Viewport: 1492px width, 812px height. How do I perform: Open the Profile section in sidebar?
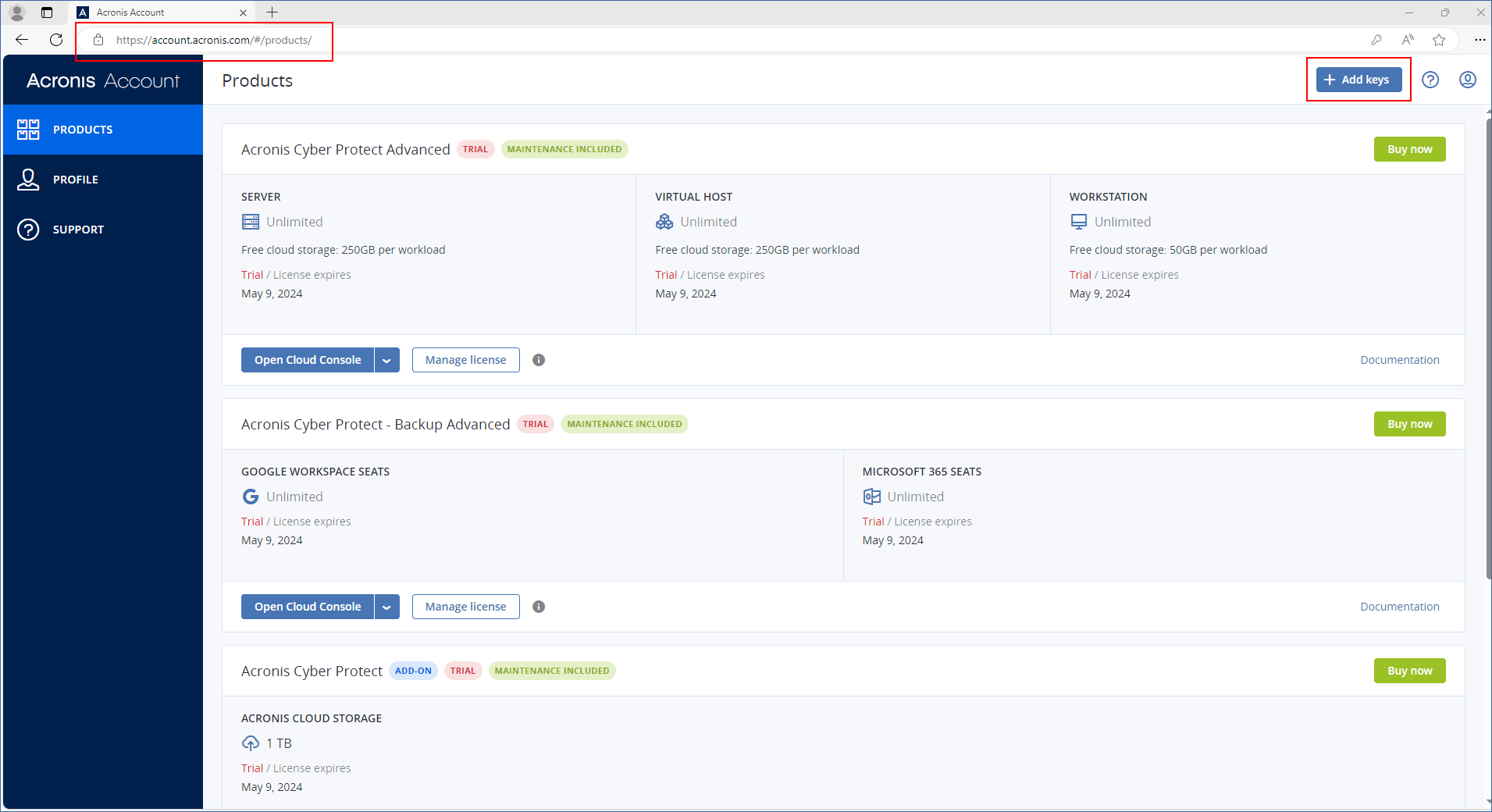[x=75, y=180]
